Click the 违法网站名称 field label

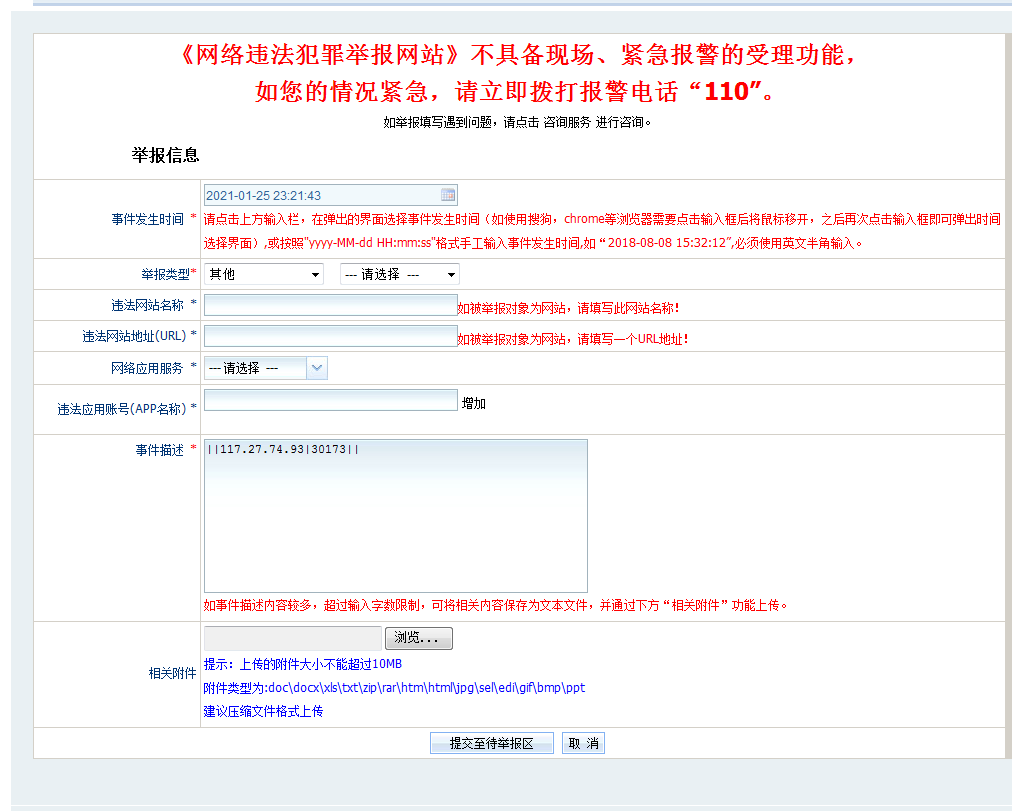147,305
